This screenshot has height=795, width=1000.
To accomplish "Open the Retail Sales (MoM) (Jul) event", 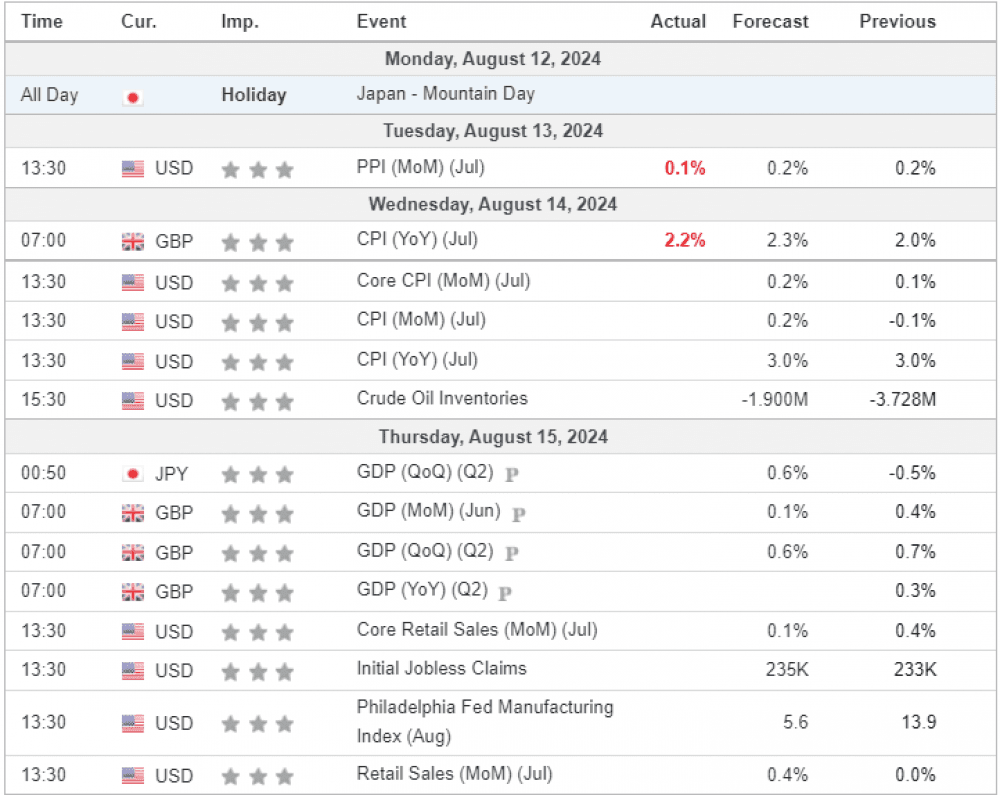I will pyautogui.click(x=454, y=773).
